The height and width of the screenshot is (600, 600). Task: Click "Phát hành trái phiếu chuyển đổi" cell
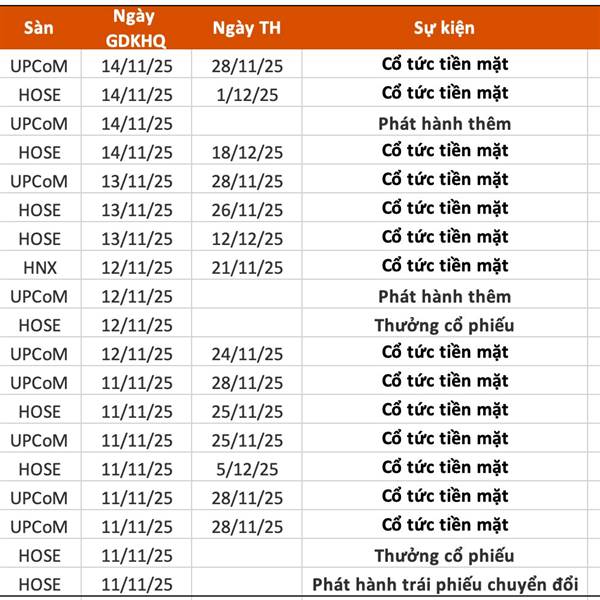(x=445, y=584)
